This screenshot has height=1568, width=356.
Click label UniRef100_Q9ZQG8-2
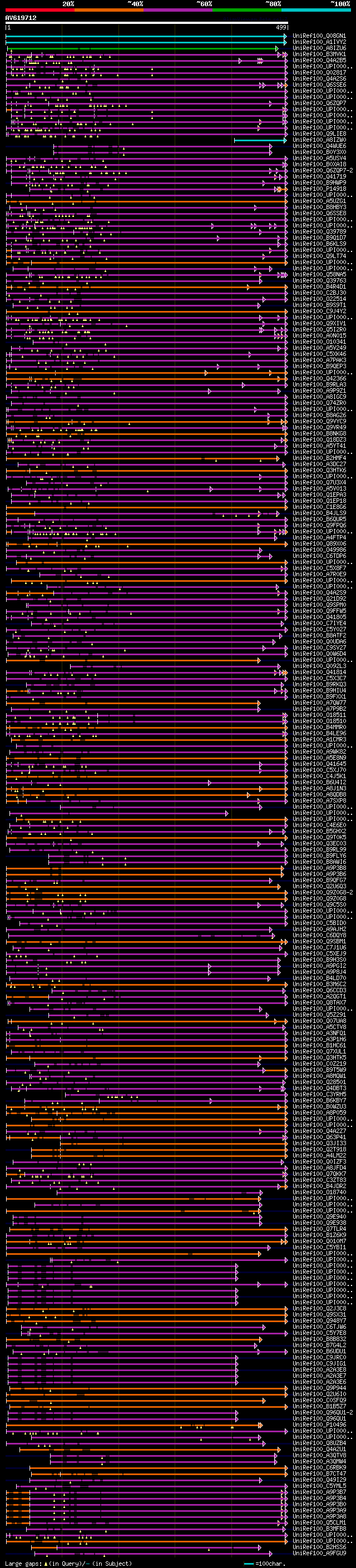[323, 892]
